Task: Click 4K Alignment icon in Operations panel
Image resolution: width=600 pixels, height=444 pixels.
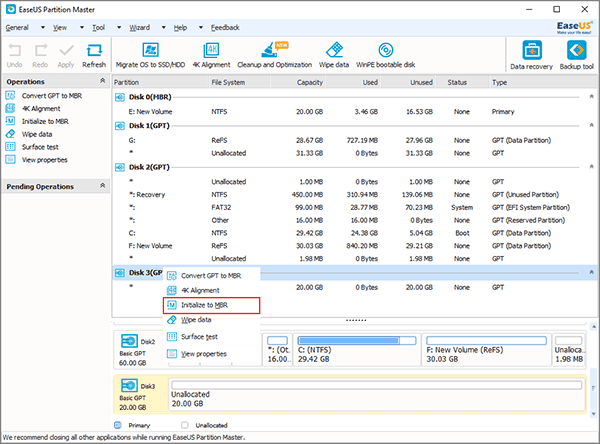Action: [x=10, y=108]
